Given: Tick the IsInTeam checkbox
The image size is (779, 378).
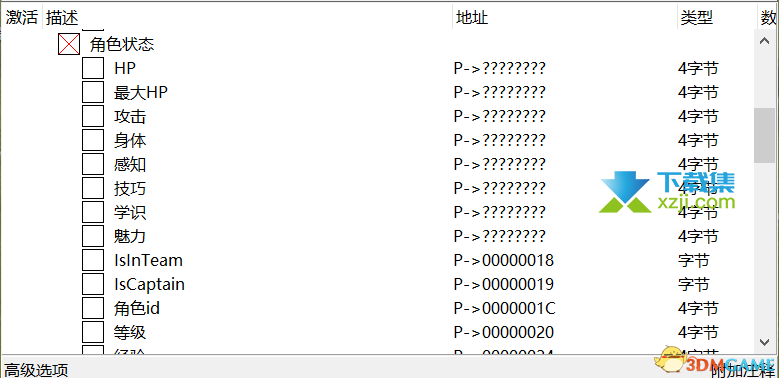Looking at the screenshot, I should coord(93,260).
